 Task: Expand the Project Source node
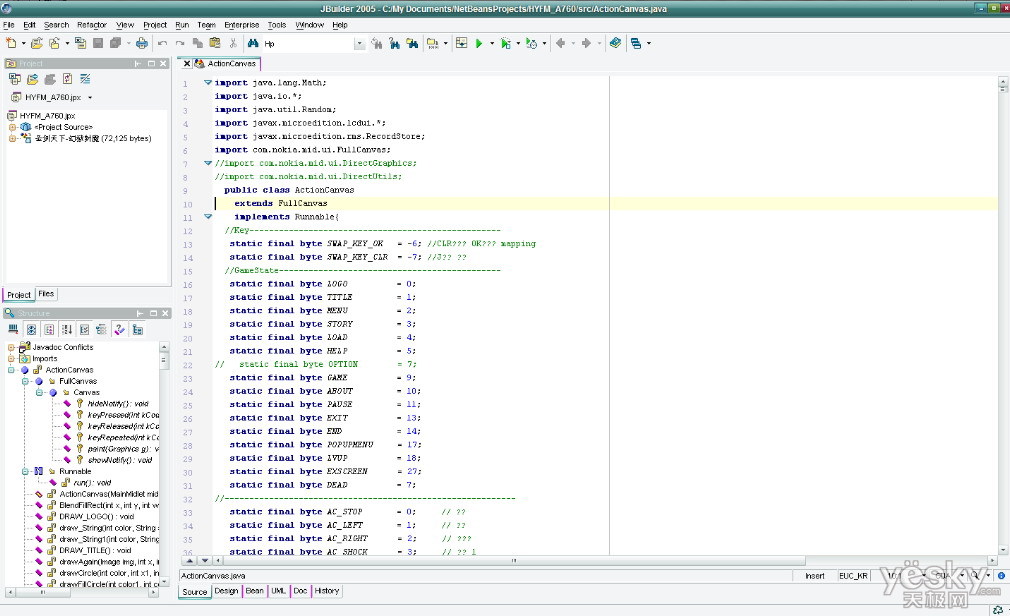point(12,128)
